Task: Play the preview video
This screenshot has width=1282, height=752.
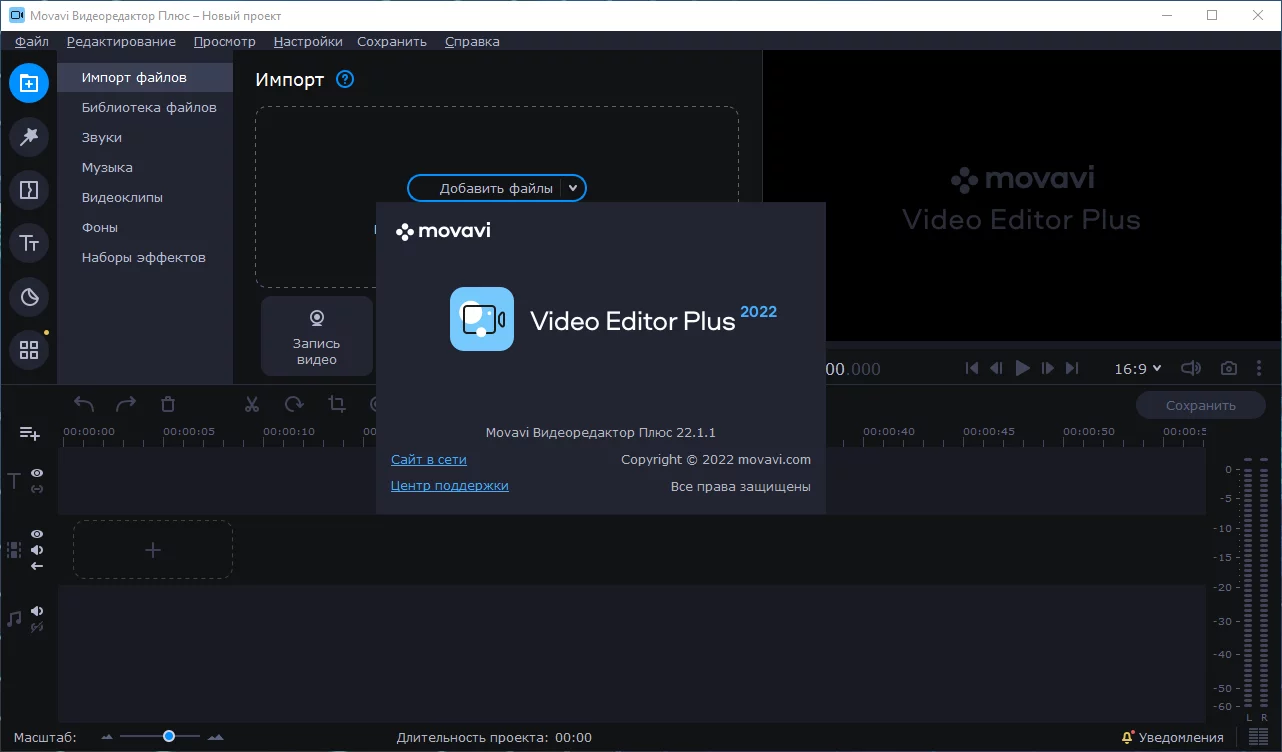Action: coord(1022,368)
